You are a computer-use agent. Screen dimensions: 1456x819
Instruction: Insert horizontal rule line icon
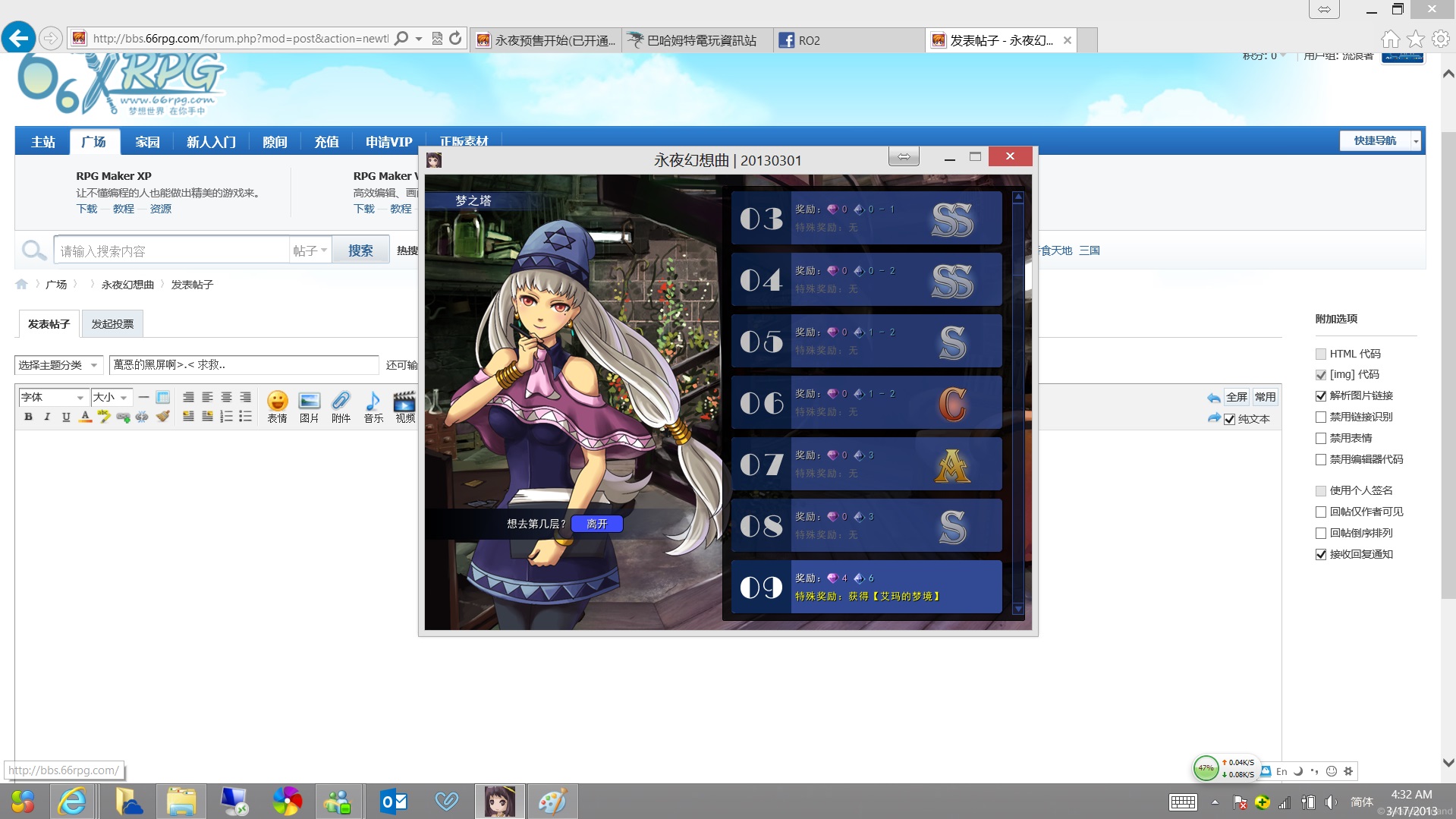(x=143, y=397)
